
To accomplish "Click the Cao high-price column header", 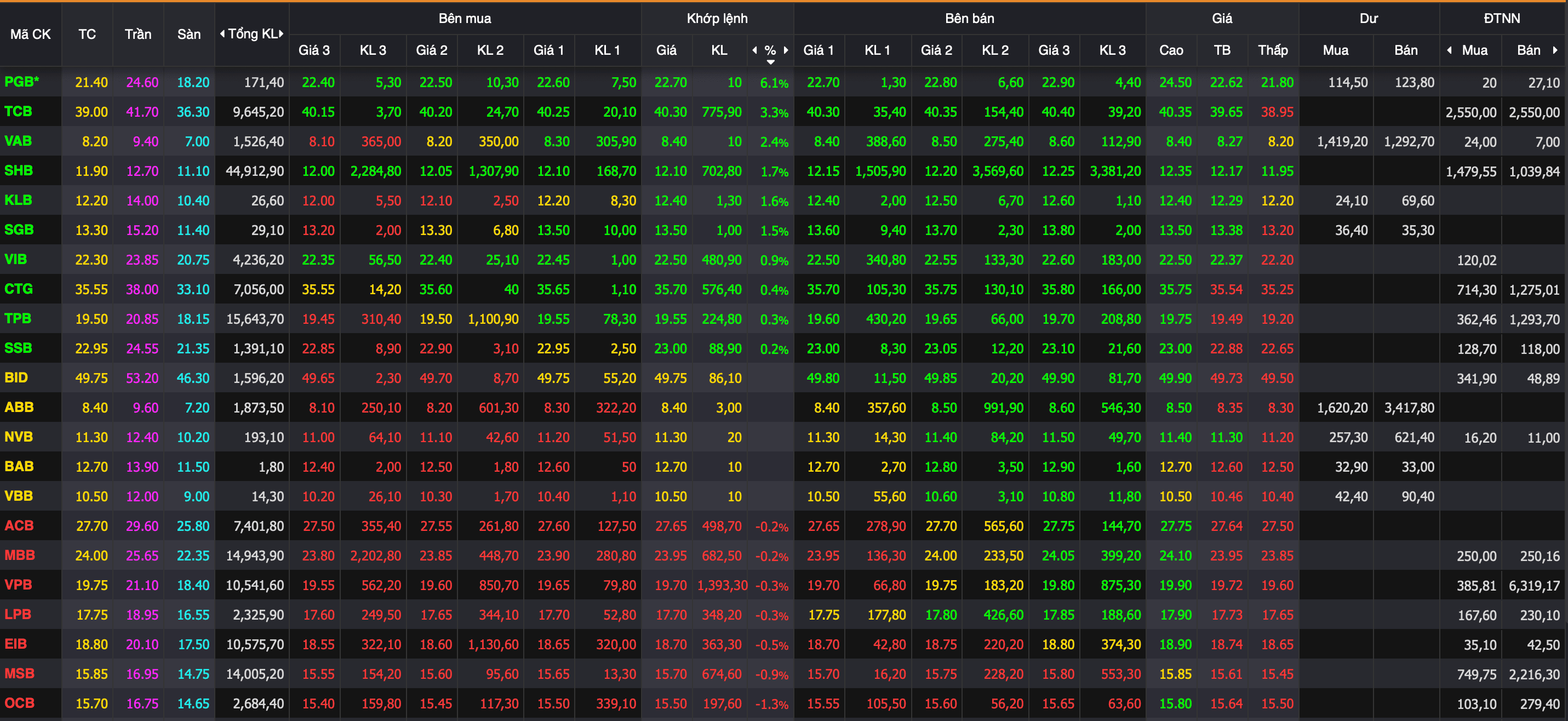I will [1171, 50].
